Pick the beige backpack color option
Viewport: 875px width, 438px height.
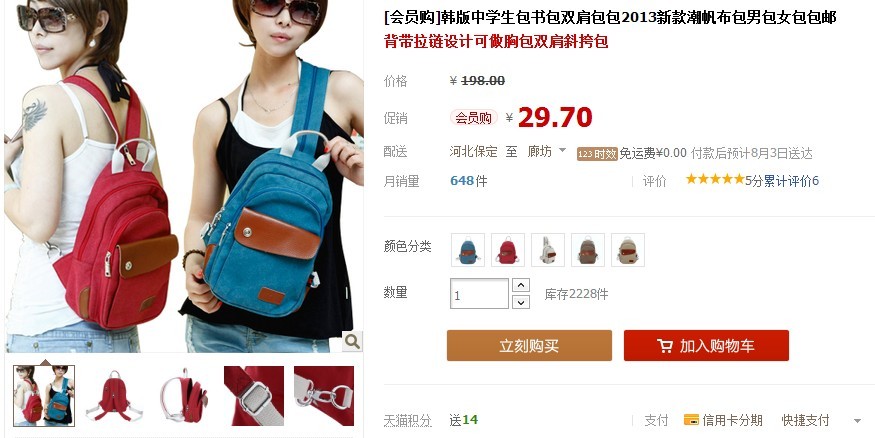(x=628, y=249)
